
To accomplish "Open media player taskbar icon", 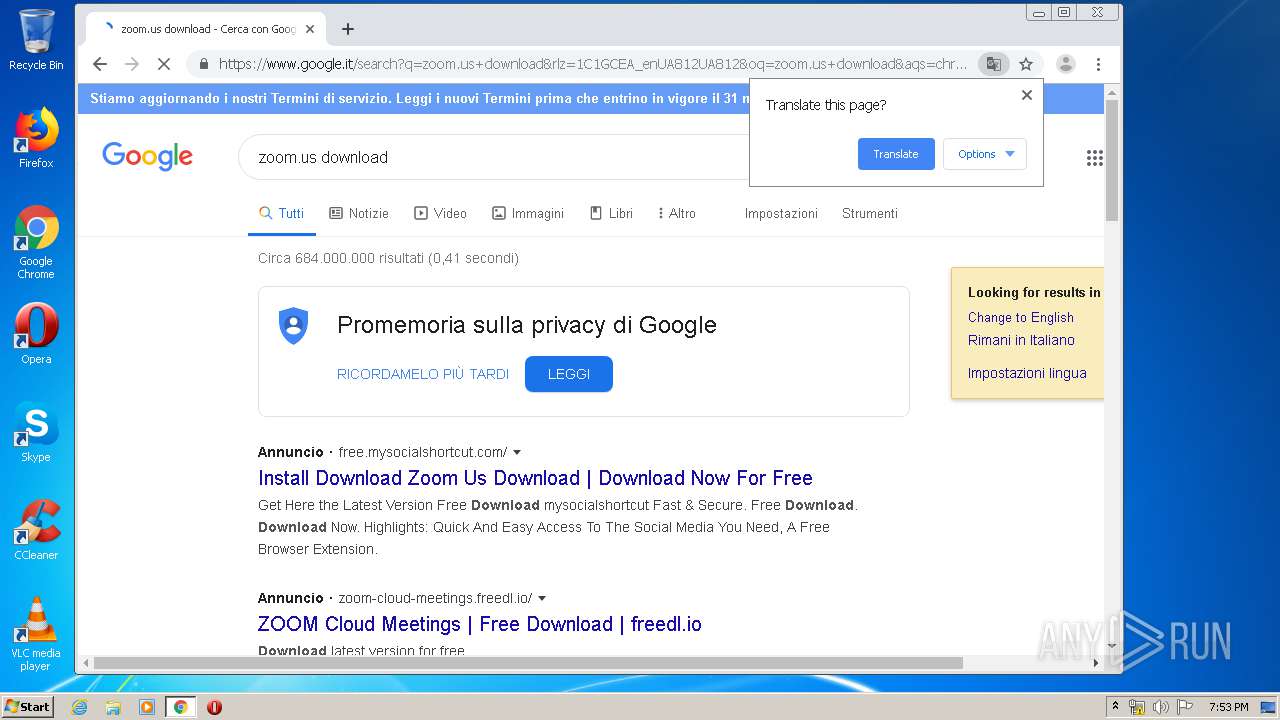I will [x=147, y=707].
